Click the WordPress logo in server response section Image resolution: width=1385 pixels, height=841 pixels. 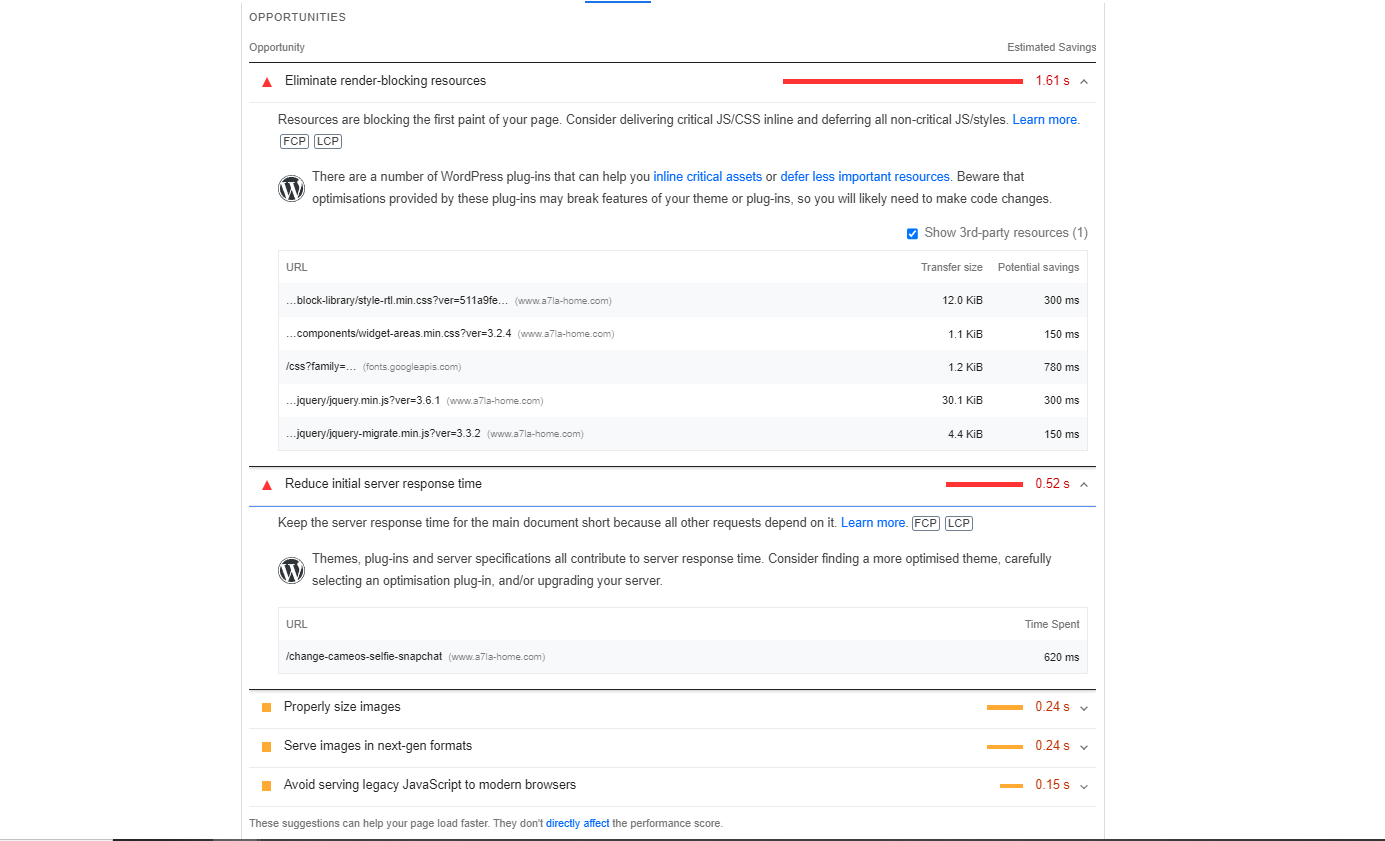coord(291,570)
